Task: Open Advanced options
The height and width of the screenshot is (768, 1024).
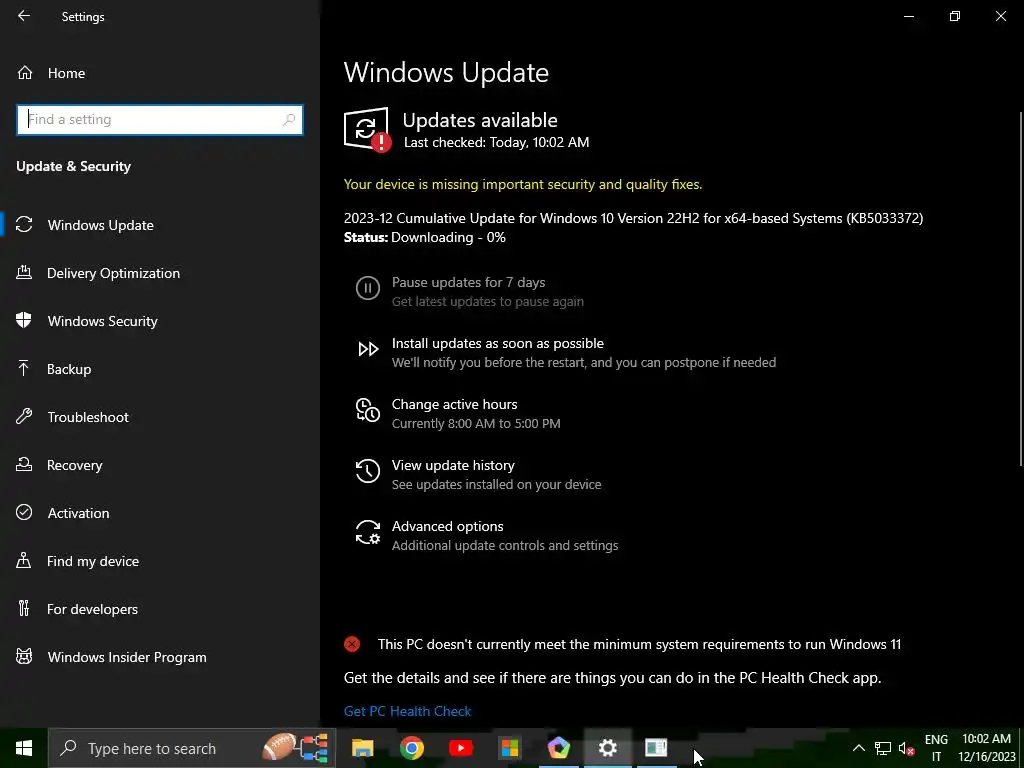Action: pos(447,526)
